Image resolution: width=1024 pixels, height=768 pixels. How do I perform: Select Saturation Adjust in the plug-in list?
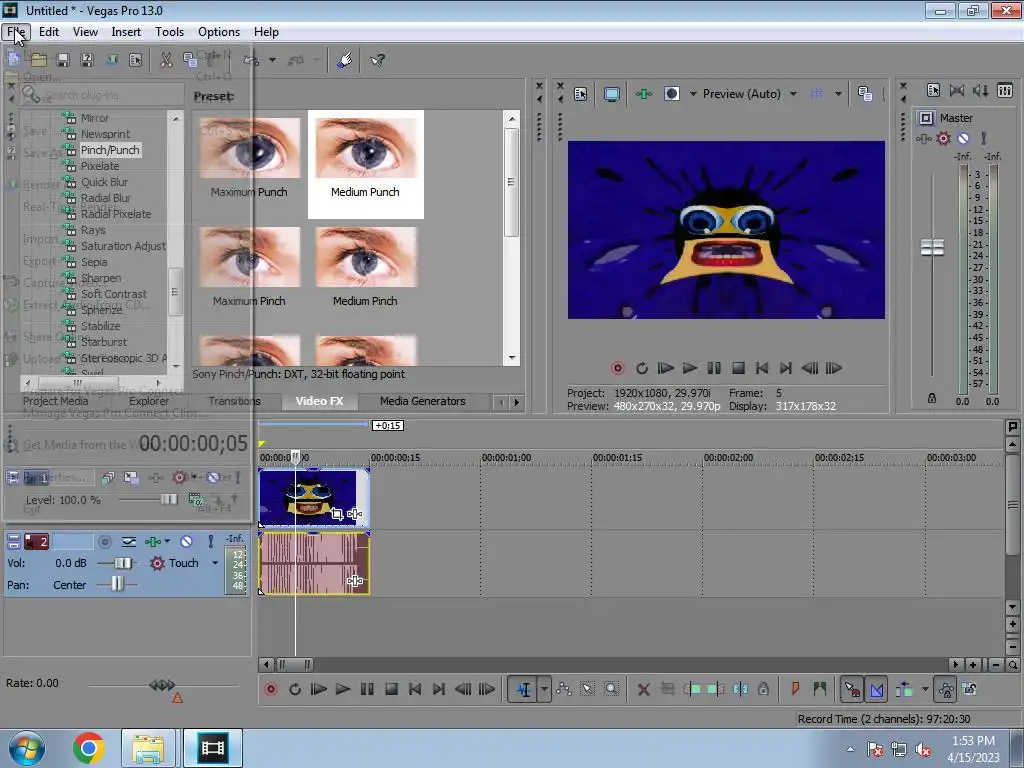(x=123, y=246)
